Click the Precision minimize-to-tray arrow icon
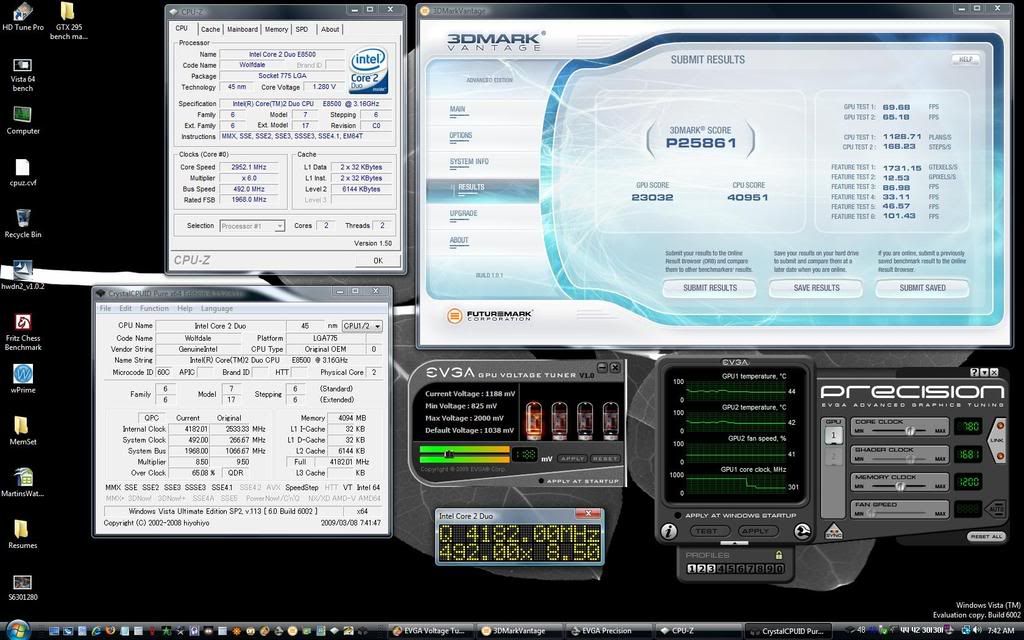Viewport: 1024px width, 640px height. (x=984, y=372)
